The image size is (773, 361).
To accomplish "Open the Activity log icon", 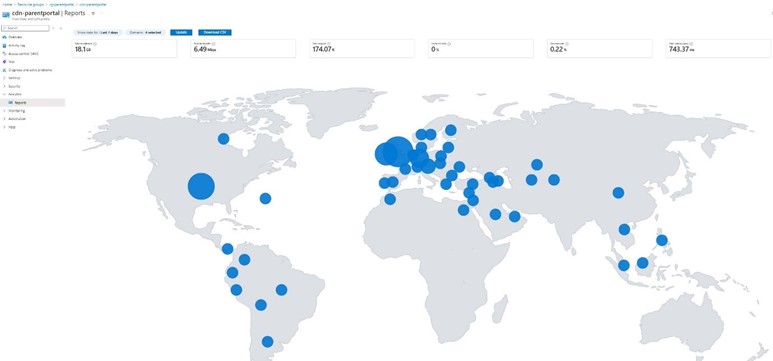I will pos(4,45).
